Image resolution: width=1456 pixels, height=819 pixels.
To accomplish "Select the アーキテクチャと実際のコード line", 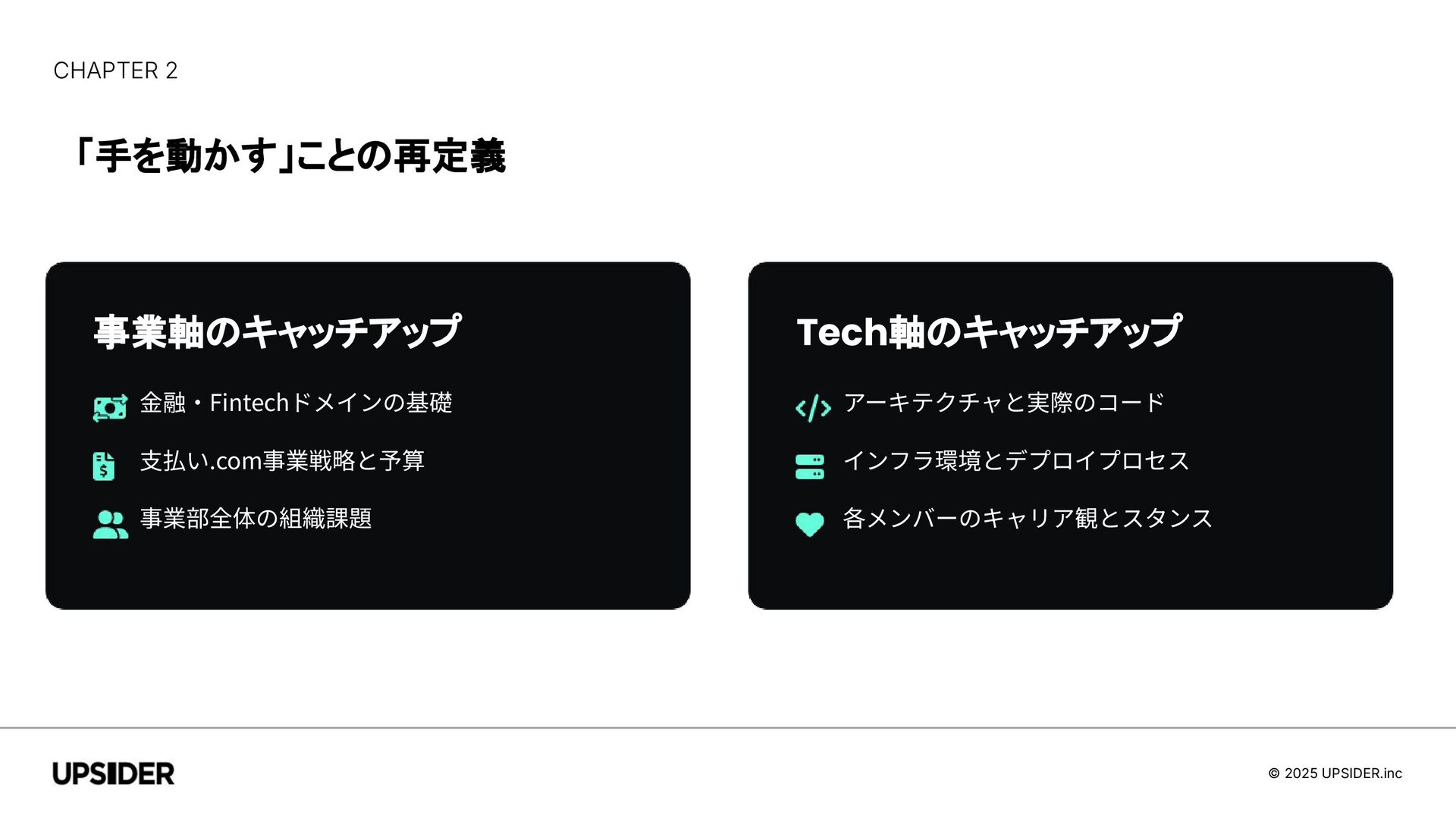I will click(x=1004, y=403).
